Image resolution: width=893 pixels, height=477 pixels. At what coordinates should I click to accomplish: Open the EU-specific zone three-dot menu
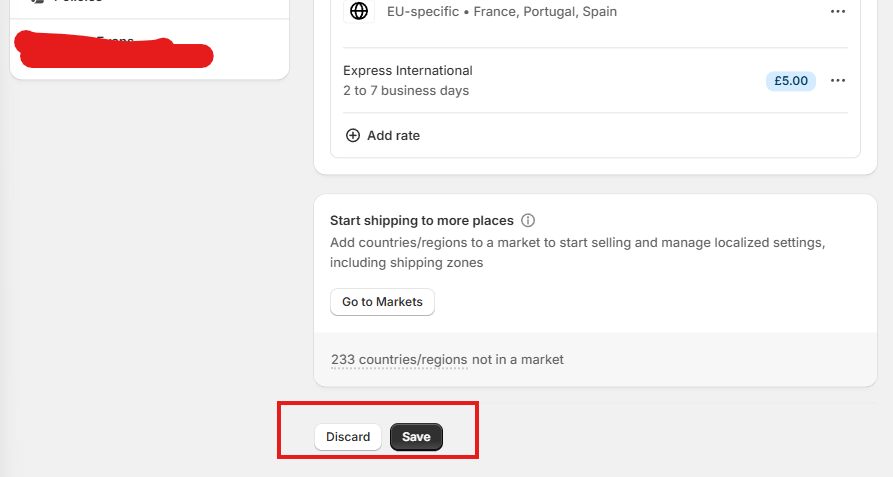pos(837,11)
